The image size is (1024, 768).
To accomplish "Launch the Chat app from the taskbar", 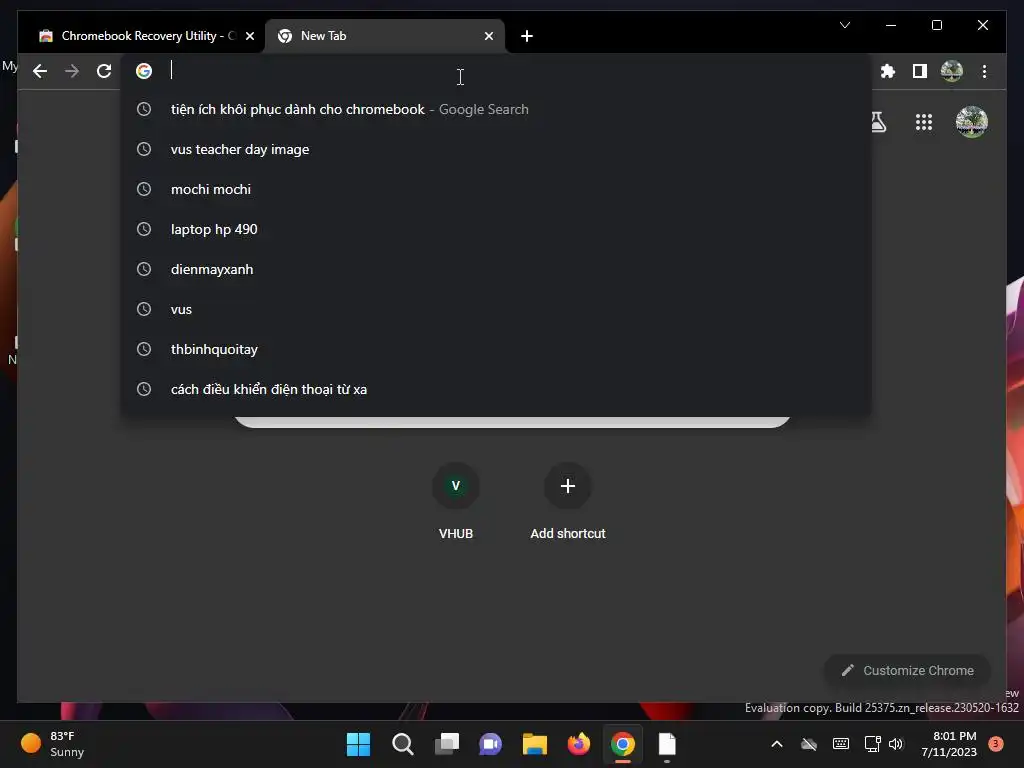I will pyautogui.click(x=490, y=744).
